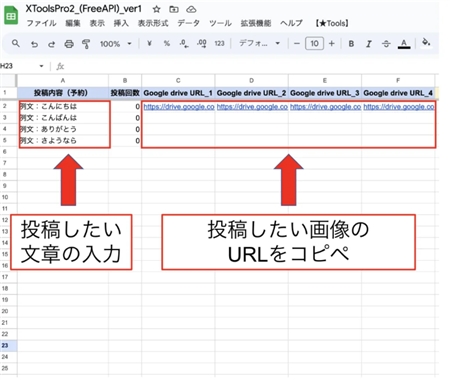Open Google drive URL_3 link in row 2
Screen dimensions: 450x380
point(326,107)
